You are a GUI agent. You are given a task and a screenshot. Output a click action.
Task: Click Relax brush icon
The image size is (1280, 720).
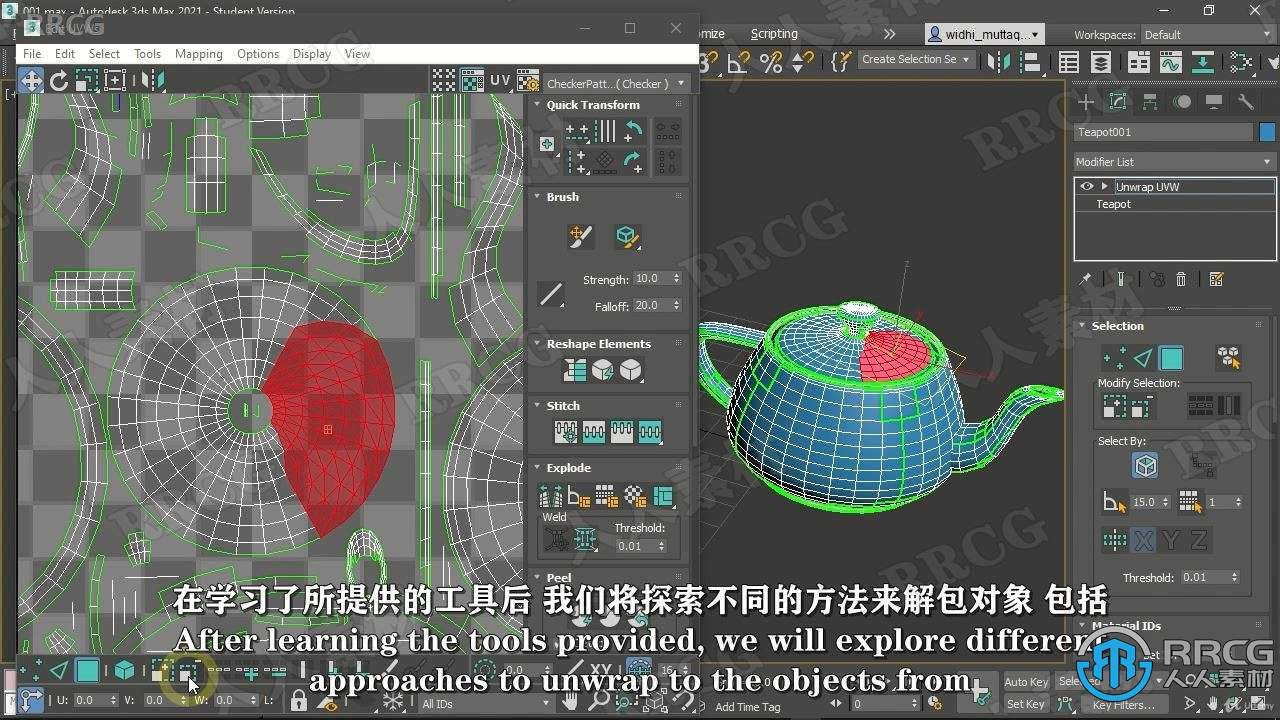[627, 237]
